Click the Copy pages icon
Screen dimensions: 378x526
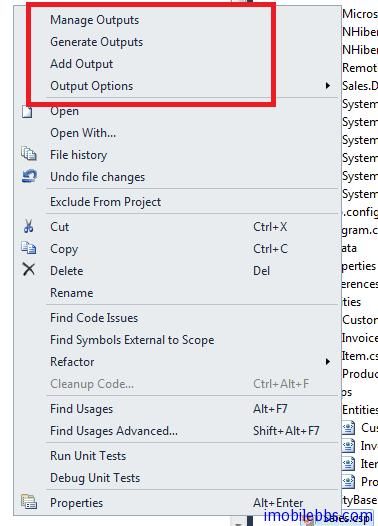[29, 248]
